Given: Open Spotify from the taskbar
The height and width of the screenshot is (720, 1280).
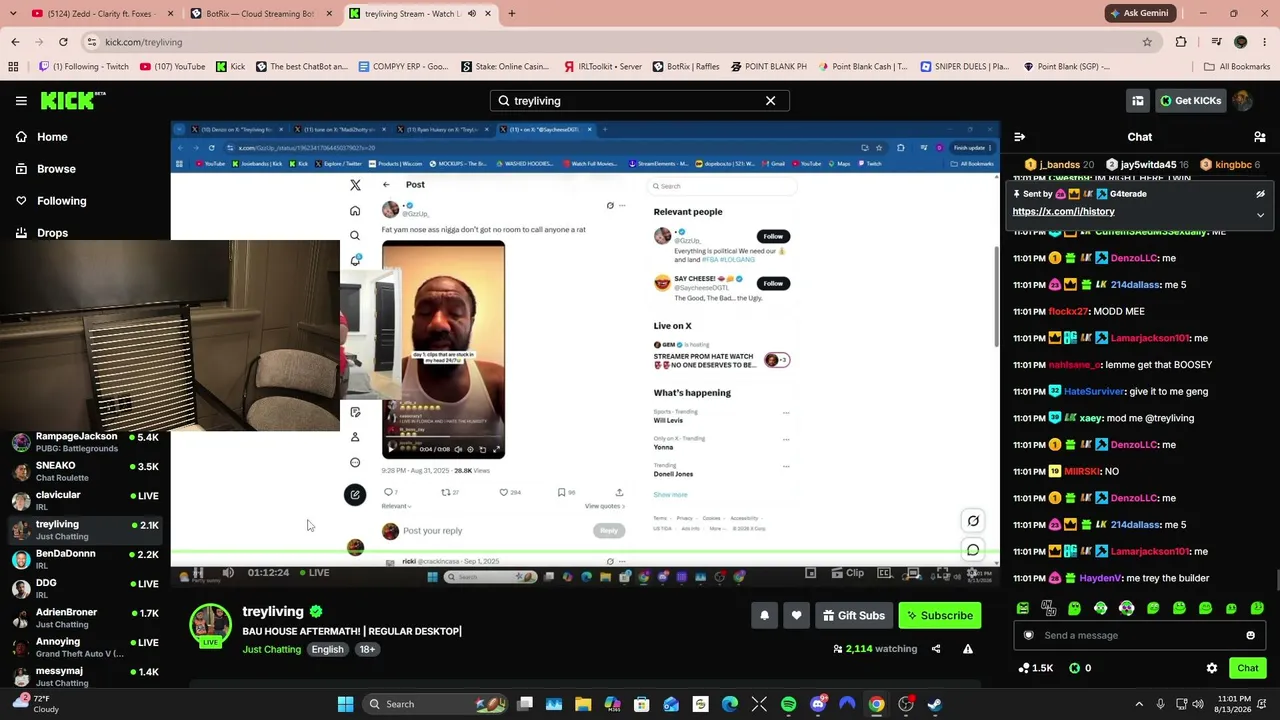Looking at the screenshot, I should click(x=788, y=704).
